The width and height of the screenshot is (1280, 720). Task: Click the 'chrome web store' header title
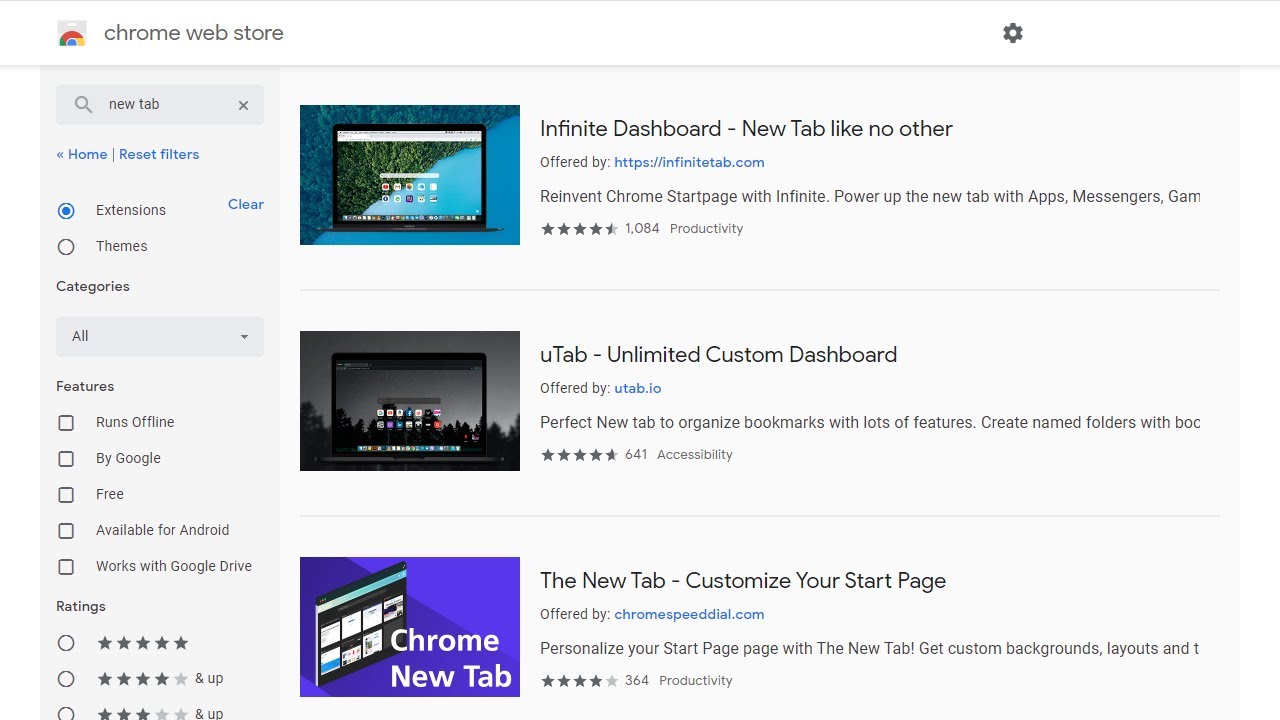pyautogui.click(x=194, y=33)
